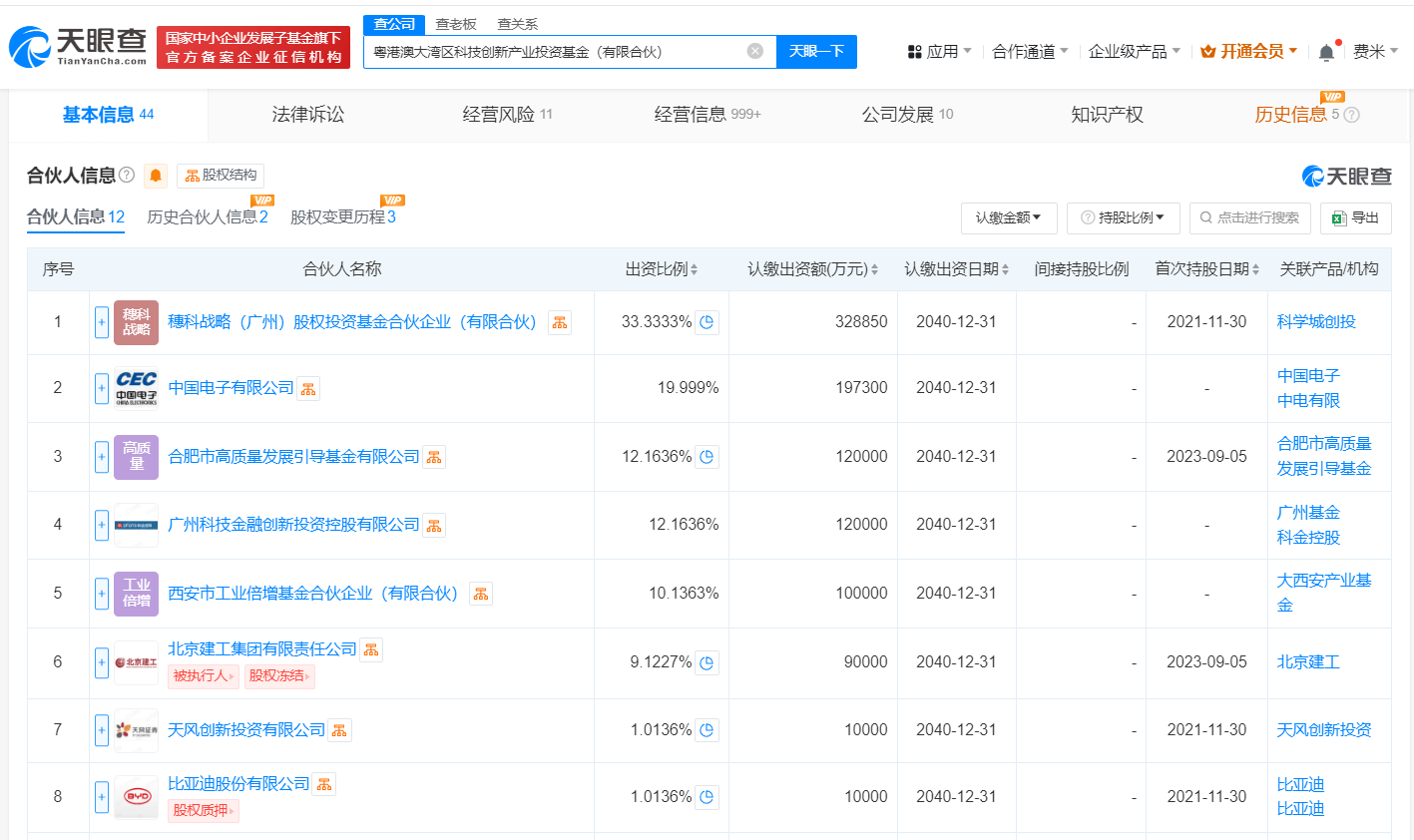
Task: Expand the 北京建工集团 row plus toggle
Action: 102,662
